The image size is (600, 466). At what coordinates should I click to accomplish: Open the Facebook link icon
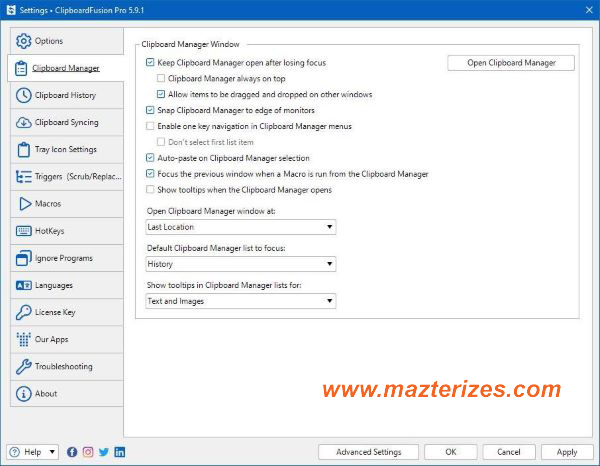pyautogui.click(x=72, y=452)
